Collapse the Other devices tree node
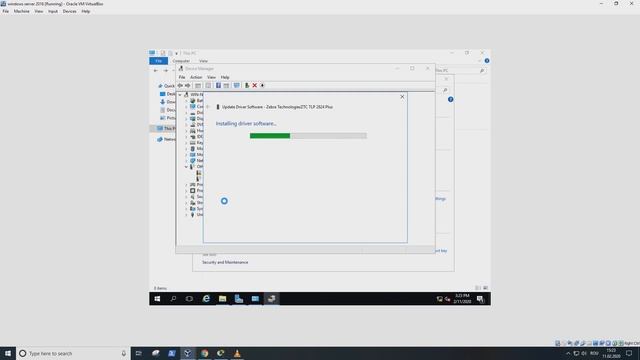This screenshot has width=640, height=360. (x=186, y=167)
